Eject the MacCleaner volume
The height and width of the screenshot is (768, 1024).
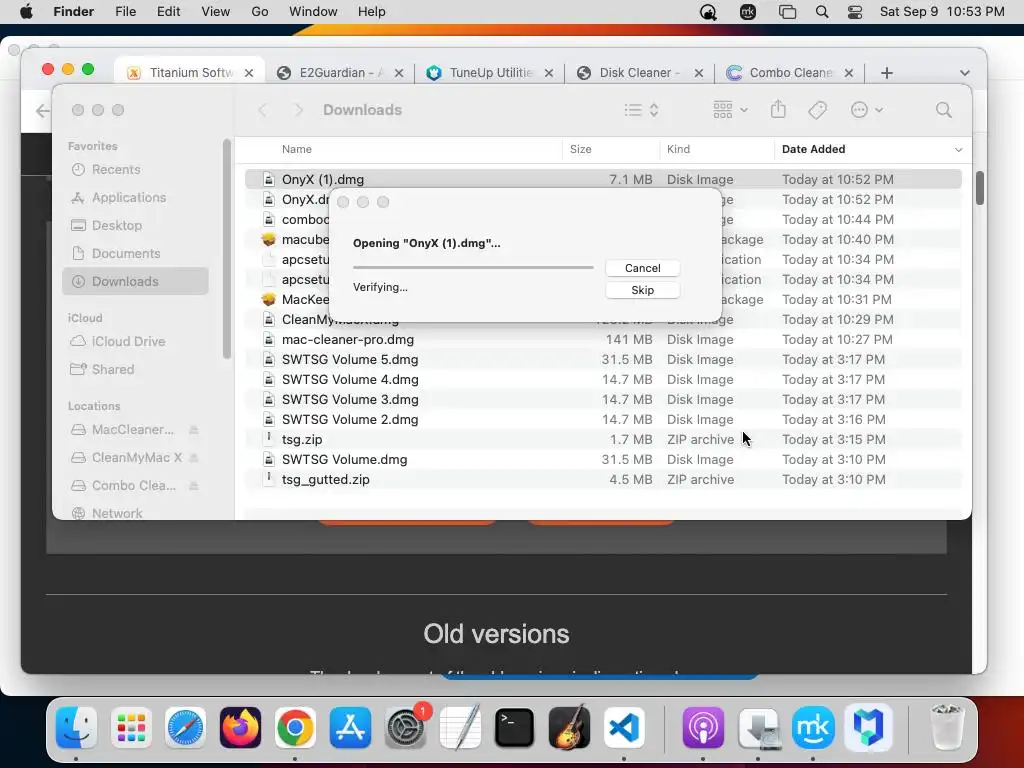[194, 430]
